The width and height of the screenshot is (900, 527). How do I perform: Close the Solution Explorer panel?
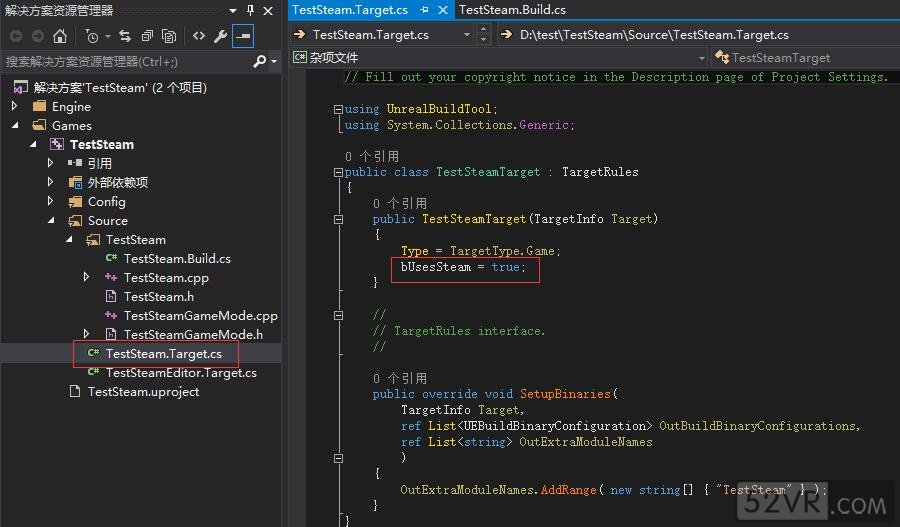[x=268, y=10]
